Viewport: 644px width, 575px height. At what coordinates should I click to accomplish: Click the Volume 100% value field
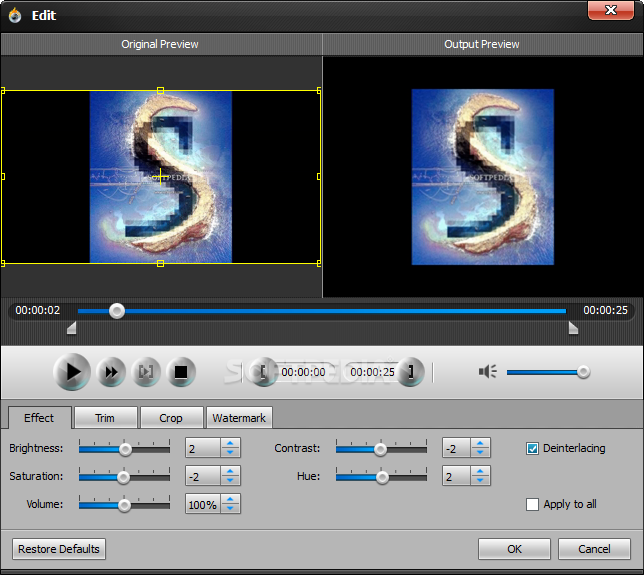pos(203,504)
